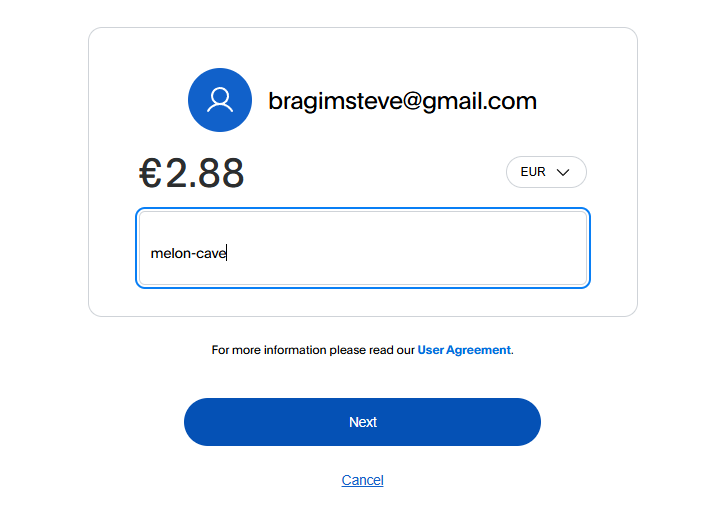
Task: Click the person silhouette in the profile circle
Action: click(x=220, y=100)
